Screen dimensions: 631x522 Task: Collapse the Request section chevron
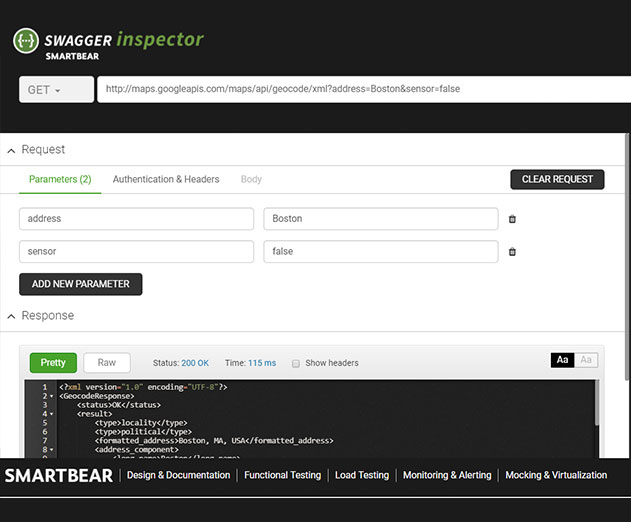pyautogui.click(x=11, y=151)
